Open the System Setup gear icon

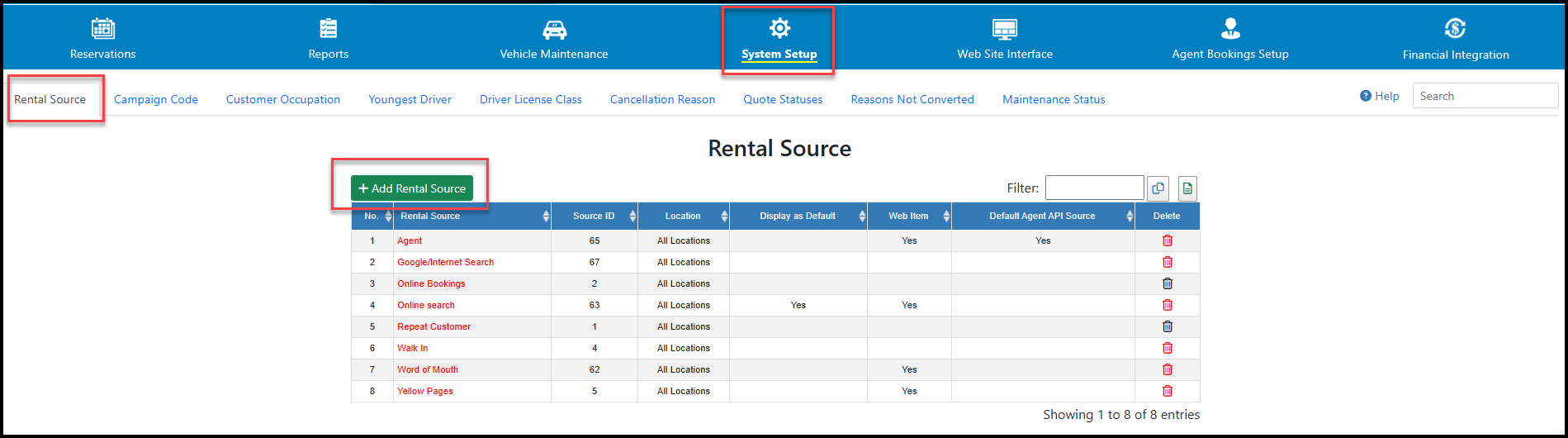pyautogui.click(x=779, y=28)
